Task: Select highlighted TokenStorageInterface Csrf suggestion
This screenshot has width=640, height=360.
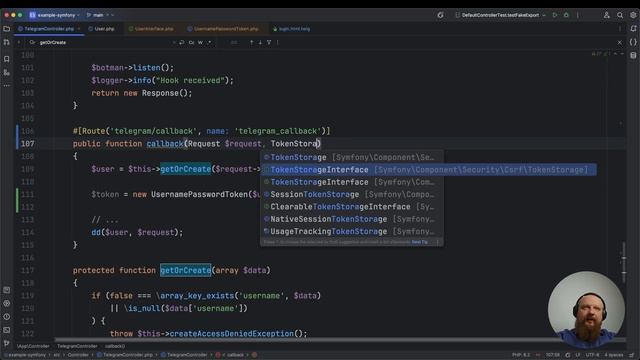Action: coord(429,170)
